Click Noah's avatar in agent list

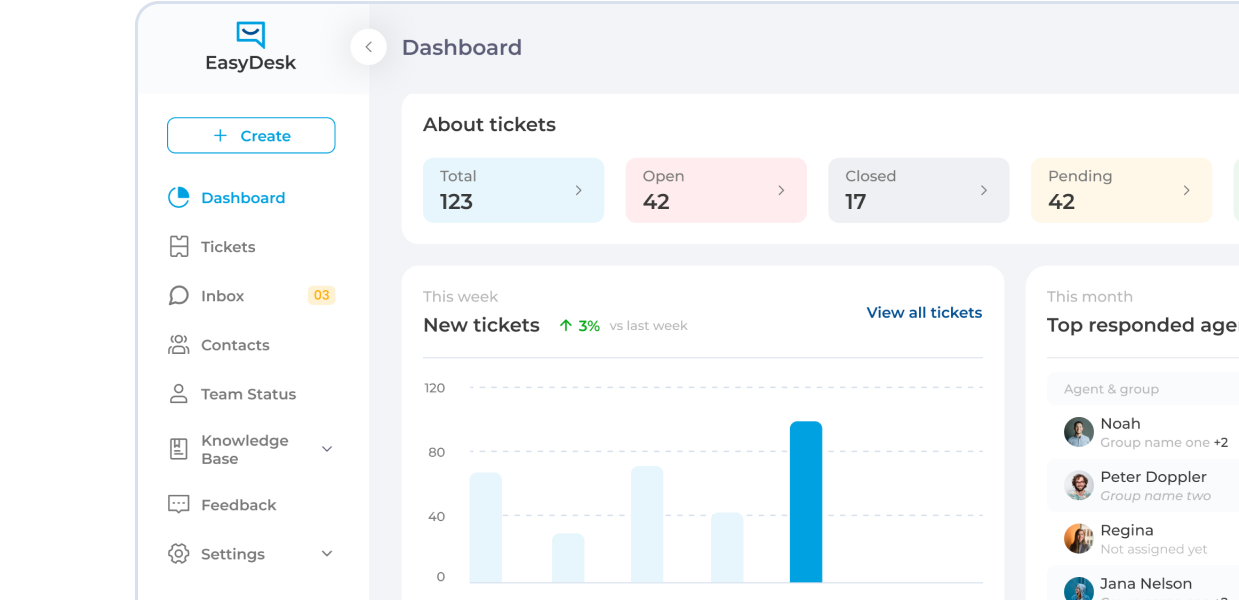1078,432
